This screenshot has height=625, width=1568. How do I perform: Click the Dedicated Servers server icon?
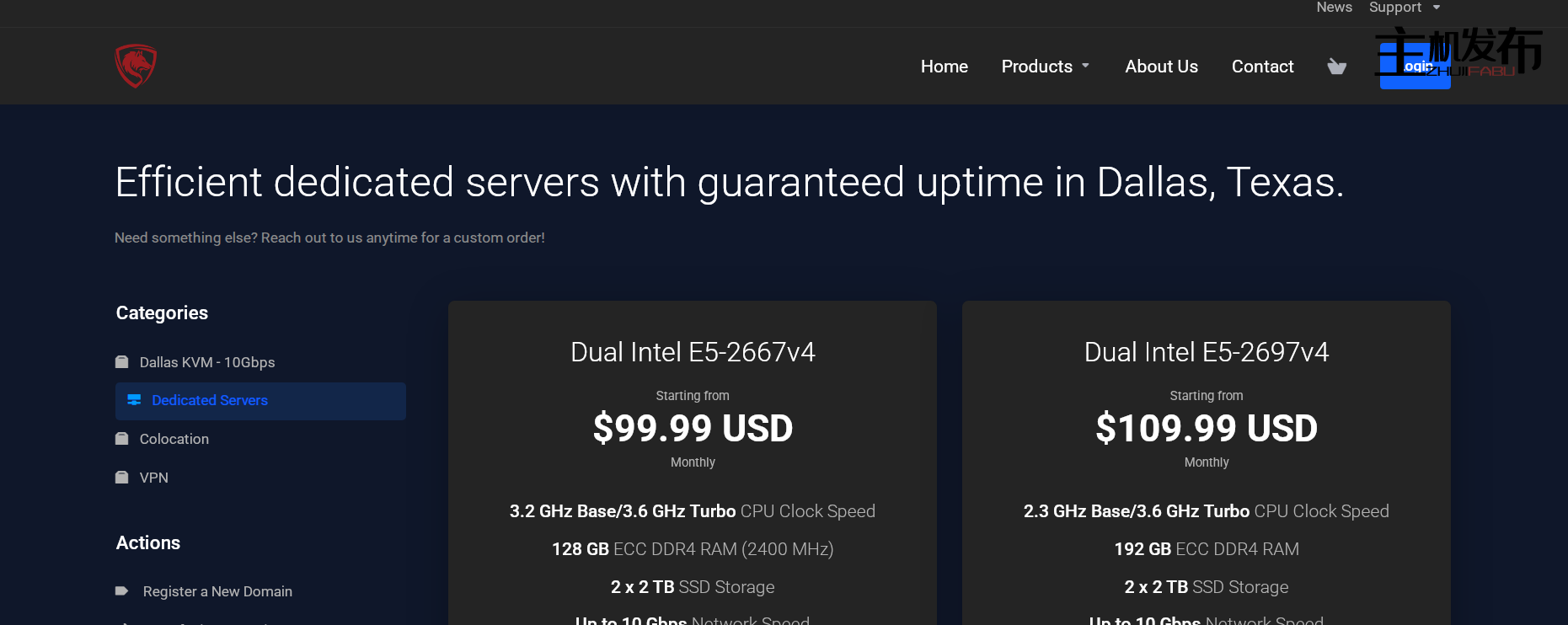click(134, 400)
